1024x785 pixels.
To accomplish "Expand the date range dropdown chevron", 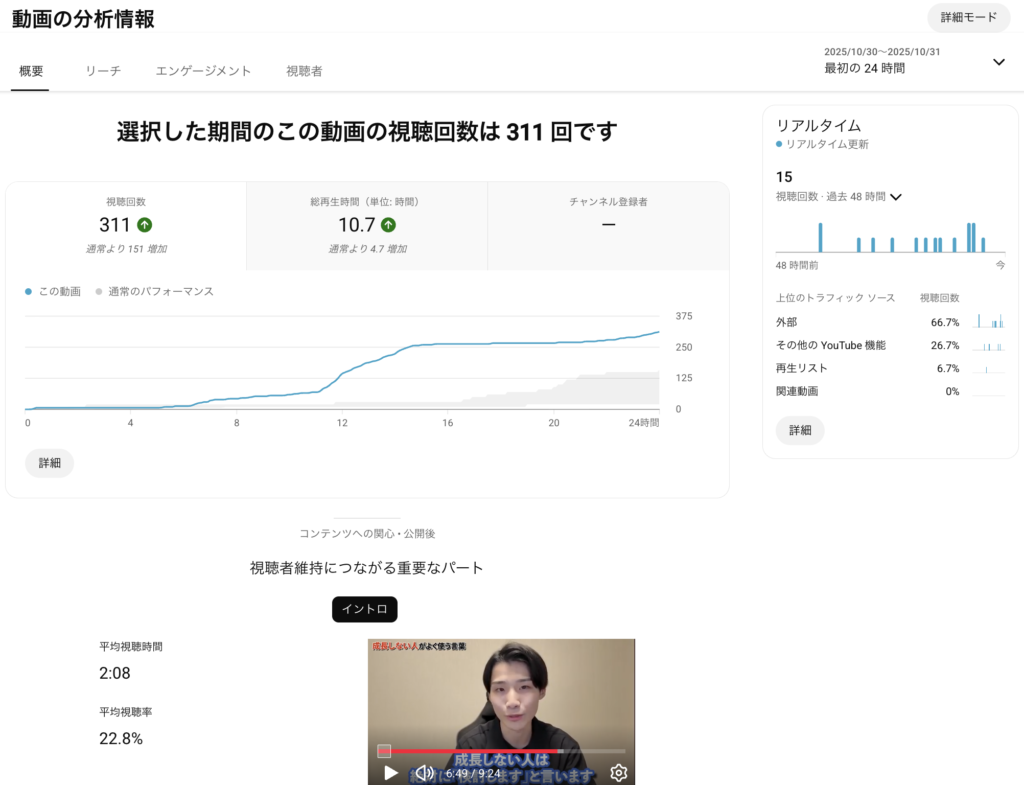I will pyautogui.click(x=998, y=62).
